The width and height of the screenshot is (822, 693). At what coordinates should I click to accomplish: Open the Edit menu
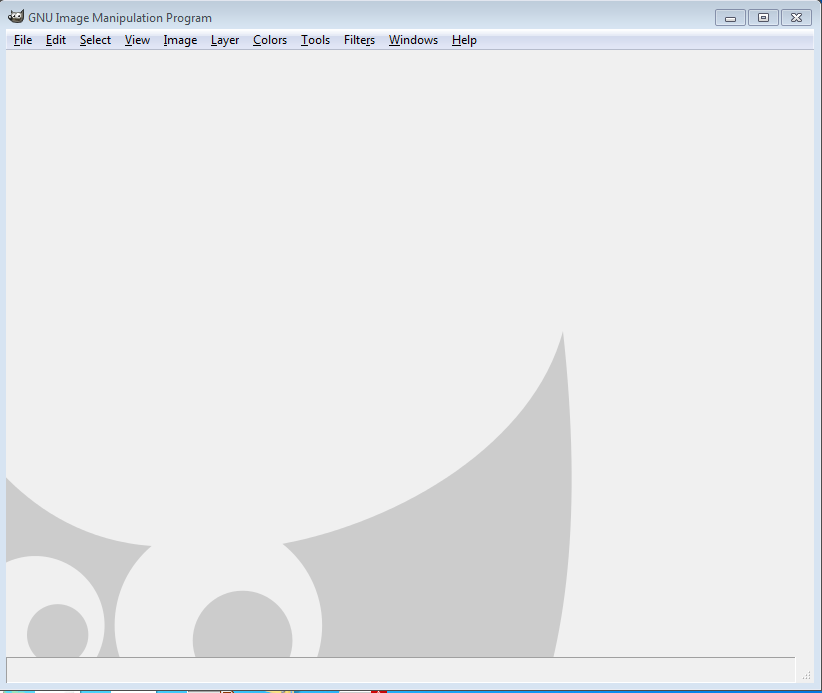tap(56, 40)
